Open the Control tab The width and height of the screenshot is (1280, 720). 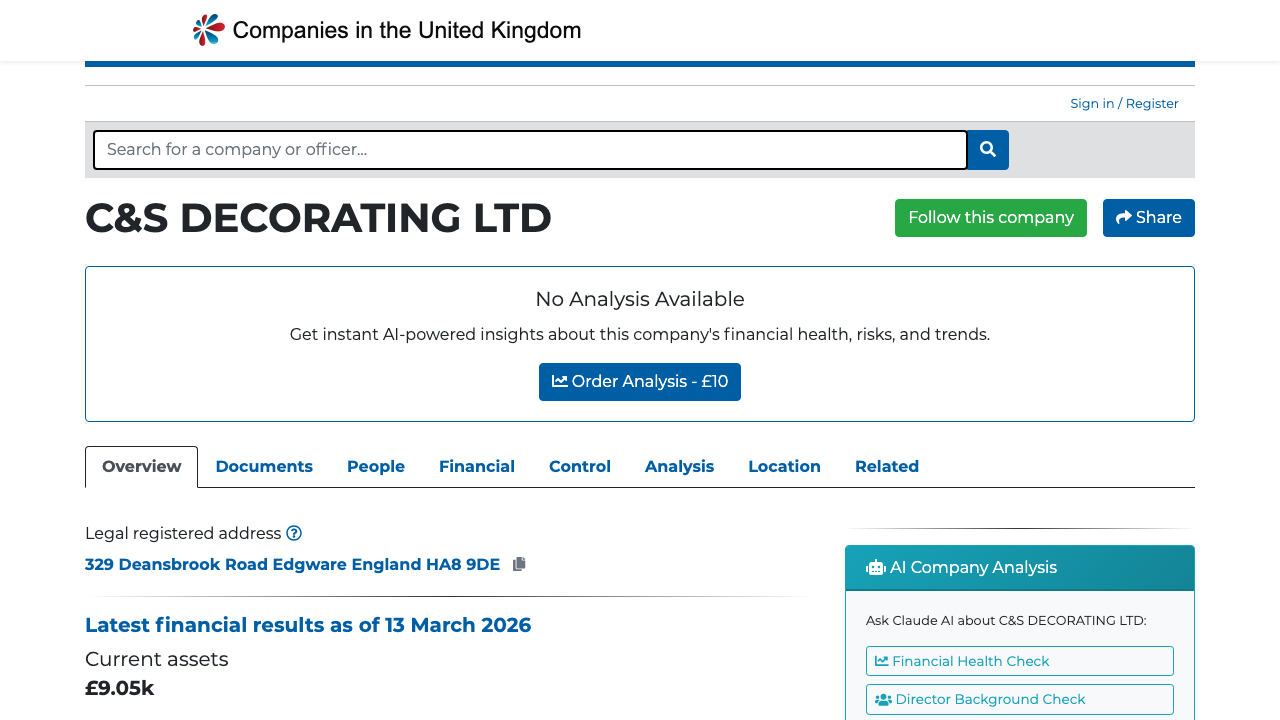tap(580, 467)
